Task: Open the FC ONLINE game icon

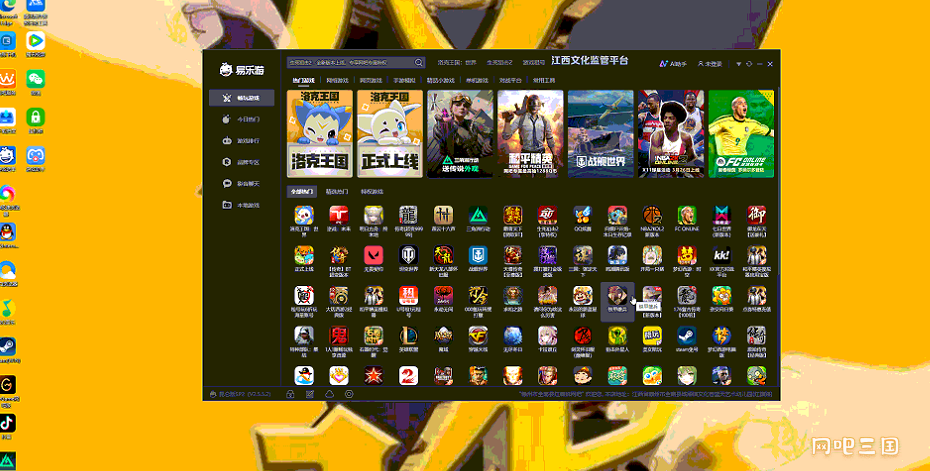Action: (x=687, y=215)
